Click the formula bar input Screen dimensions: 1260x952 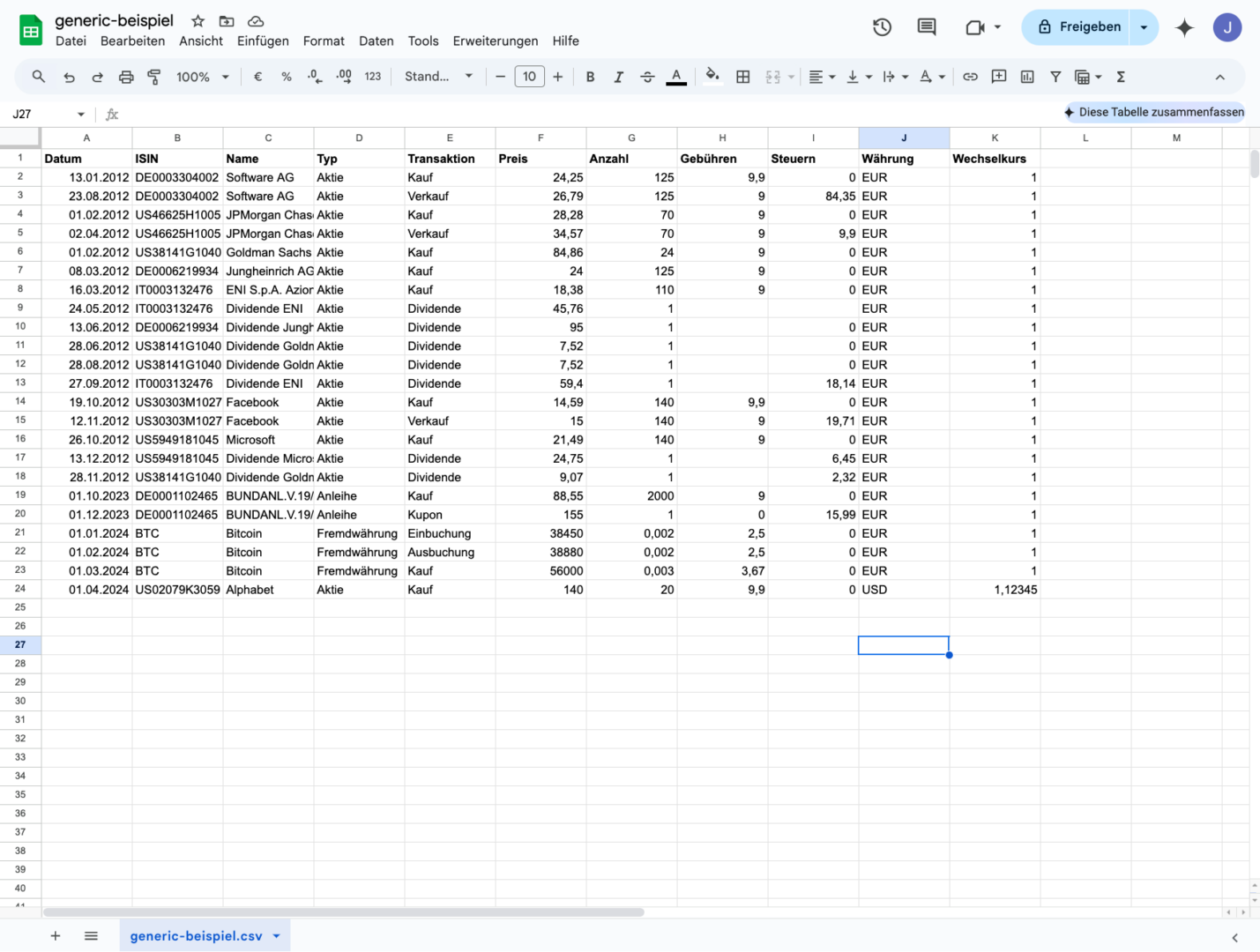point(591,115)
